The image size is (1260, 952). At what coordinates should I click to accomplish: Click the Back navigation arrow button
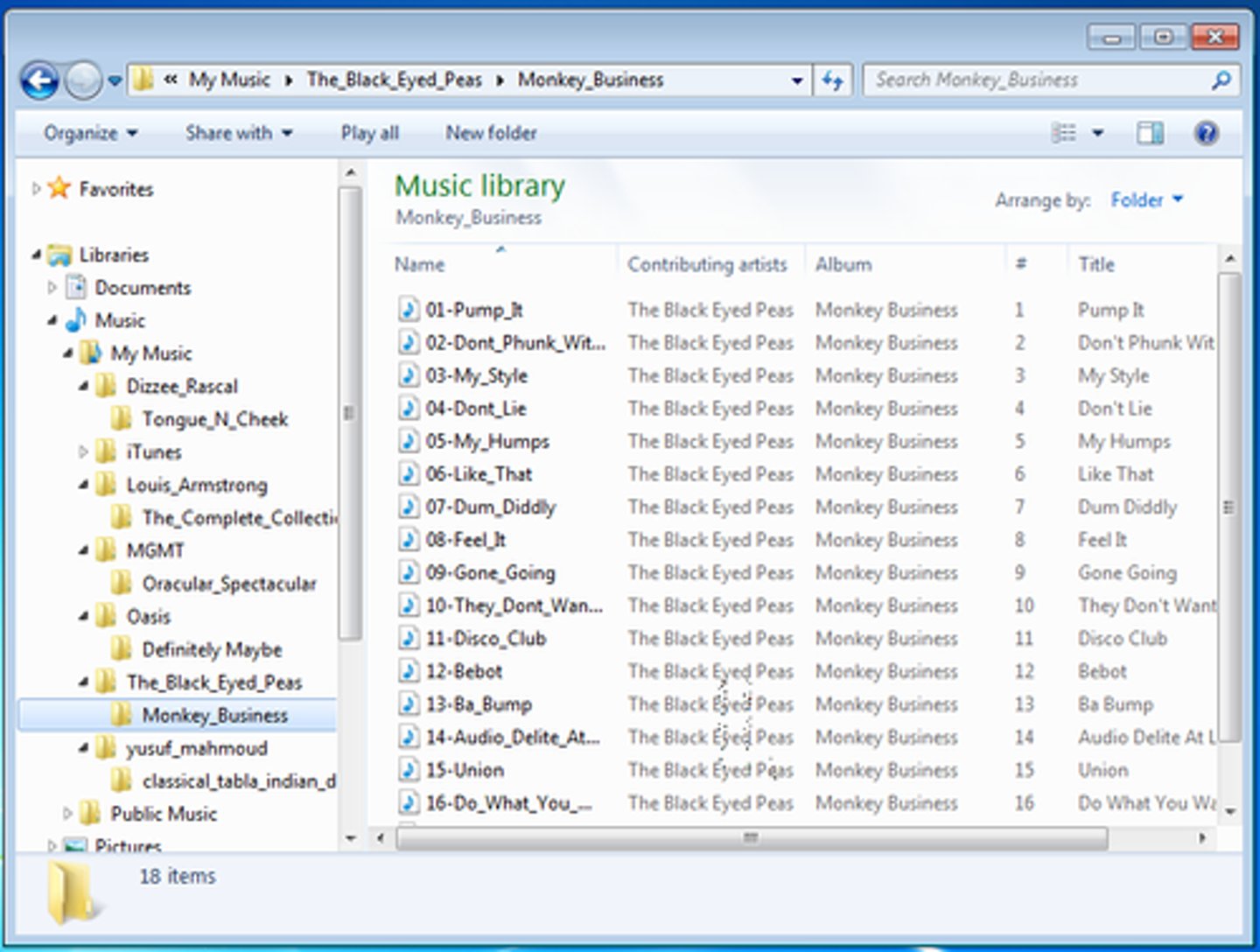[x=39, y=81]
